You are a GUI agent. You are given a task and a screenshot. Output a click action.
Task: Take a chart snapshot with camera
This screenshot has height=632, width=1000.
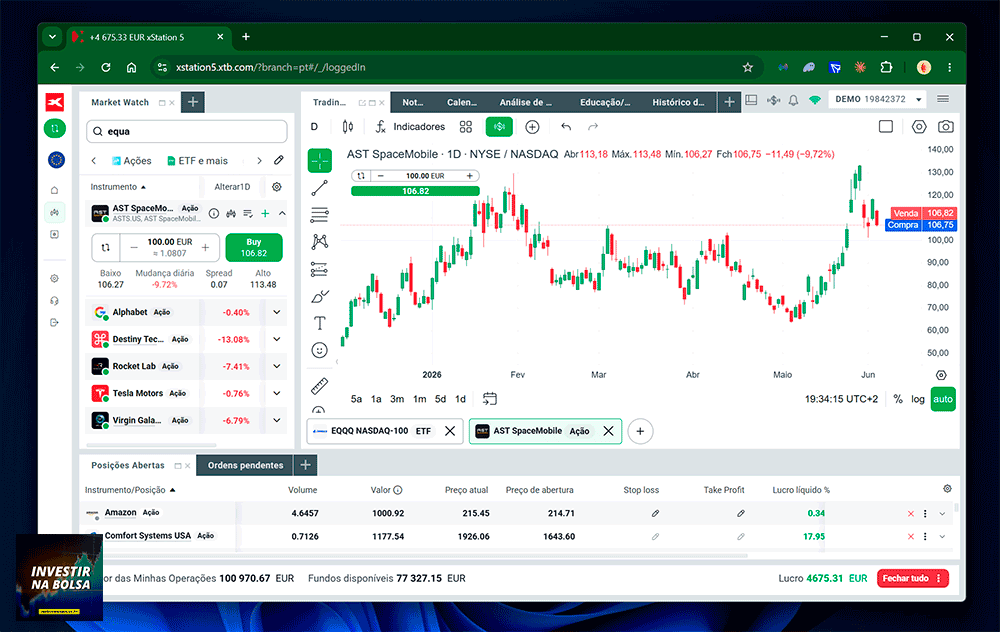point(946,127)
